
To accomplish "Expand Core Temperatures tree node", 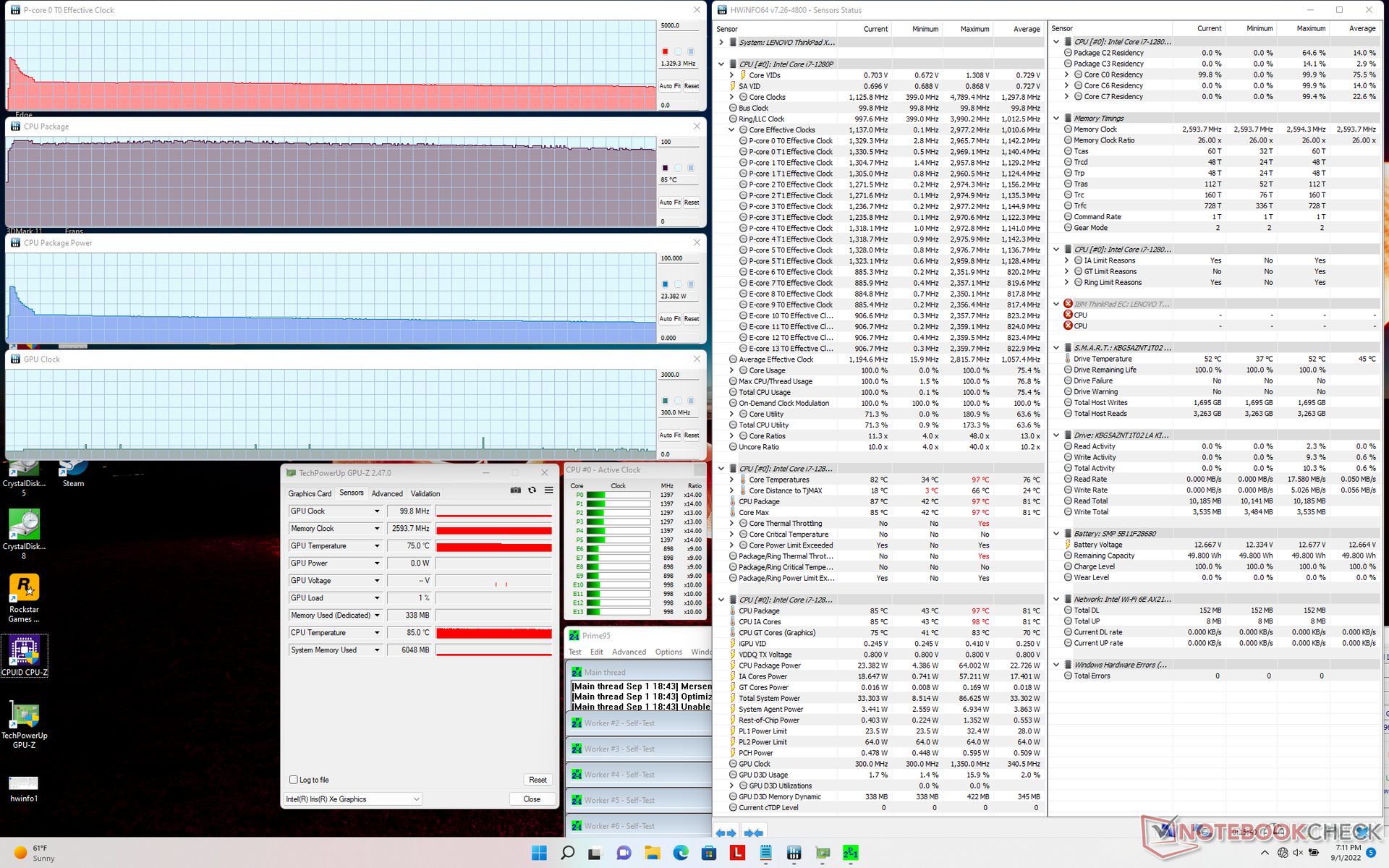I will pos(731,480).
